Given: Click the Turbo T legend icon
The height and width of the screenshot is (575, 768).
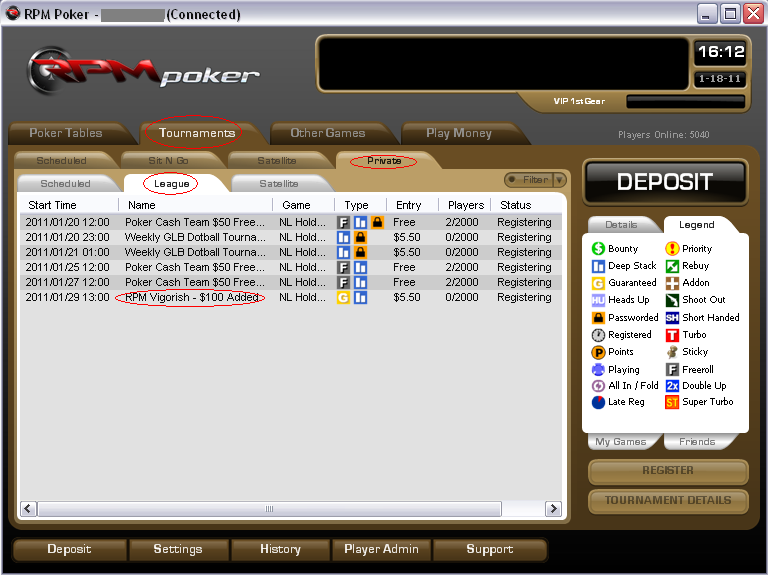Looking at the screenshot, I should point(672,335).
